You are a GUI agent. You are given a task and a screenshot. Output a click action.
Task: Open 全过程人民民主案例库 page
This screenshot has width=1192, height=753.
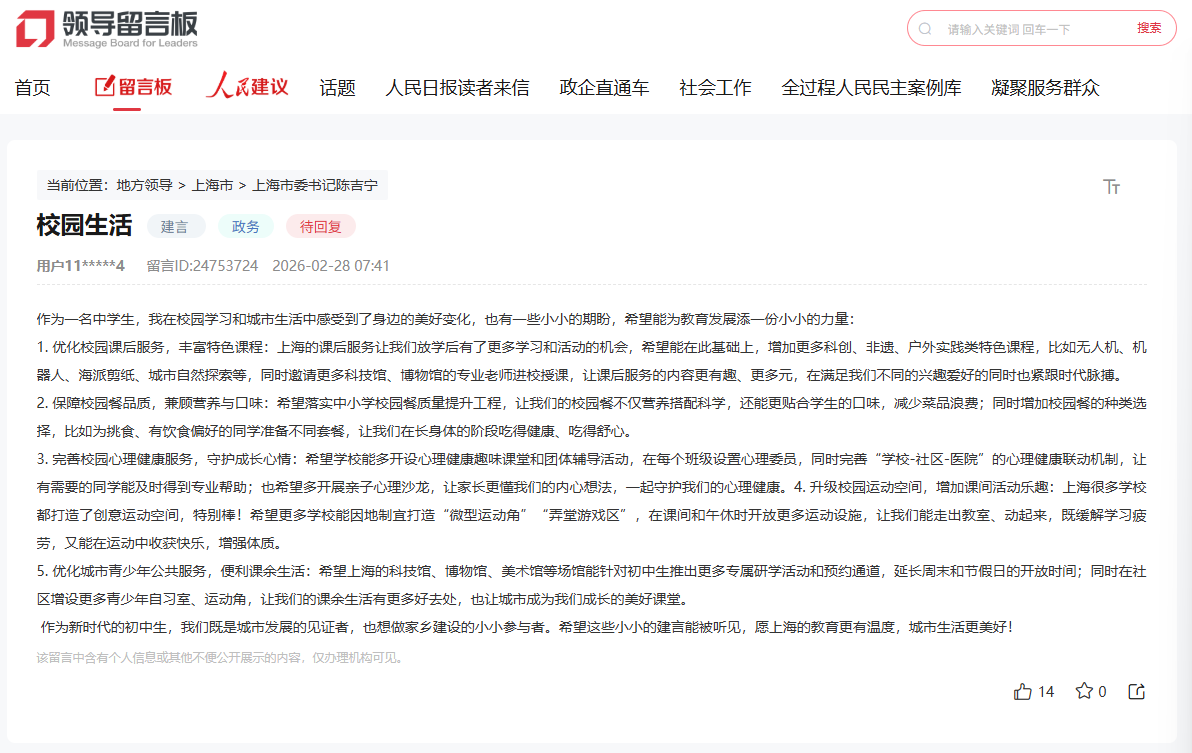point(871,87)
